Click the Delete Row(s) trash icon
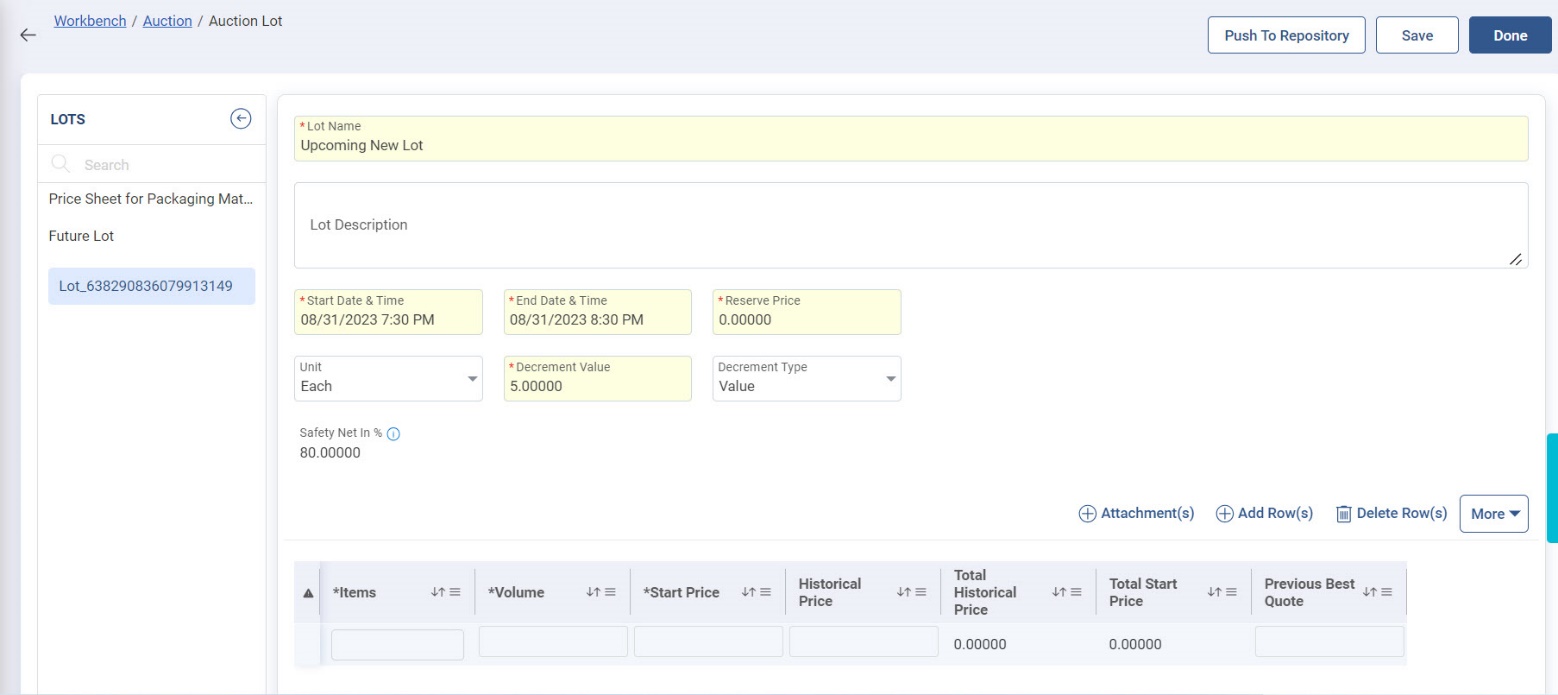Screen dimensions: 1558x695 coord(1344,514)
